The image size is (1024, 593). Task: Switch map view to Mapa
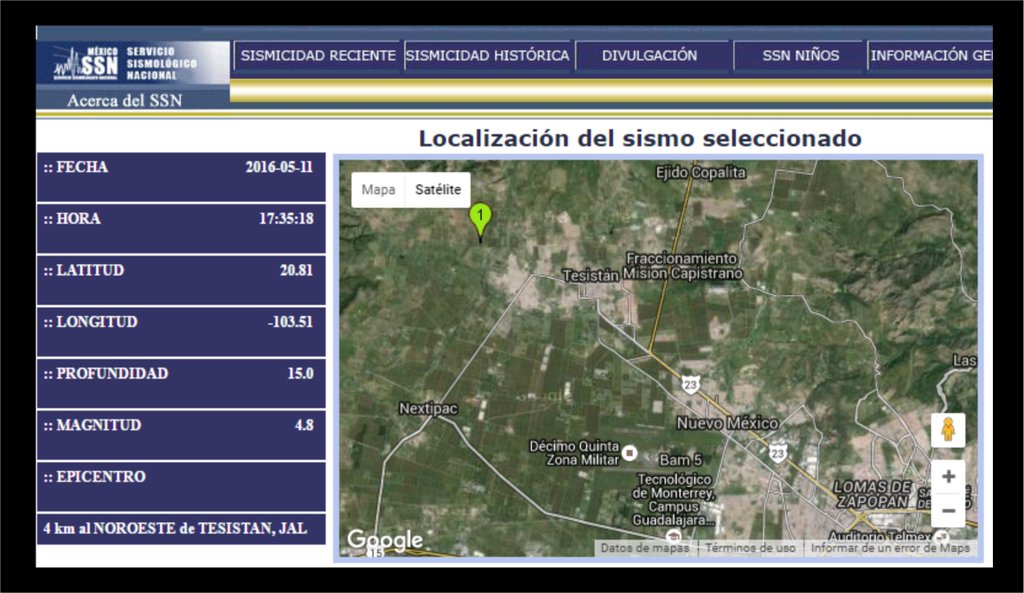coord(378,189)
